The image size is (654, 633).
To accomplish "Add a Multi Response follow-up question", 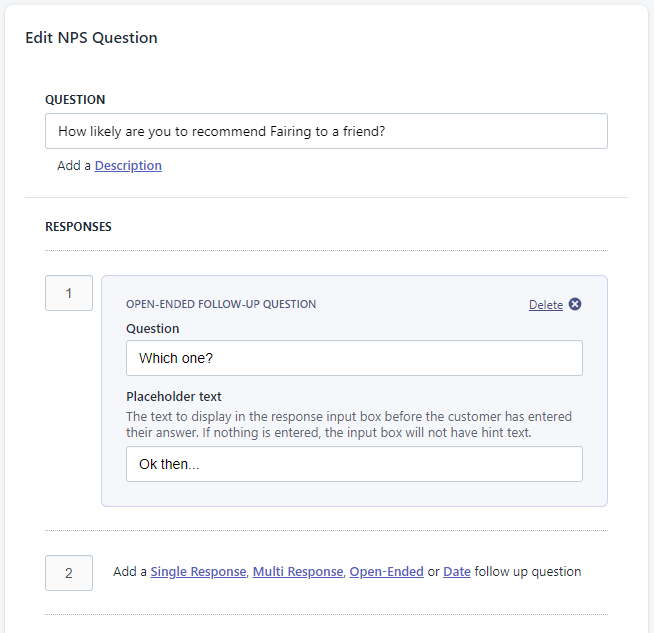I will coord(297,572).
